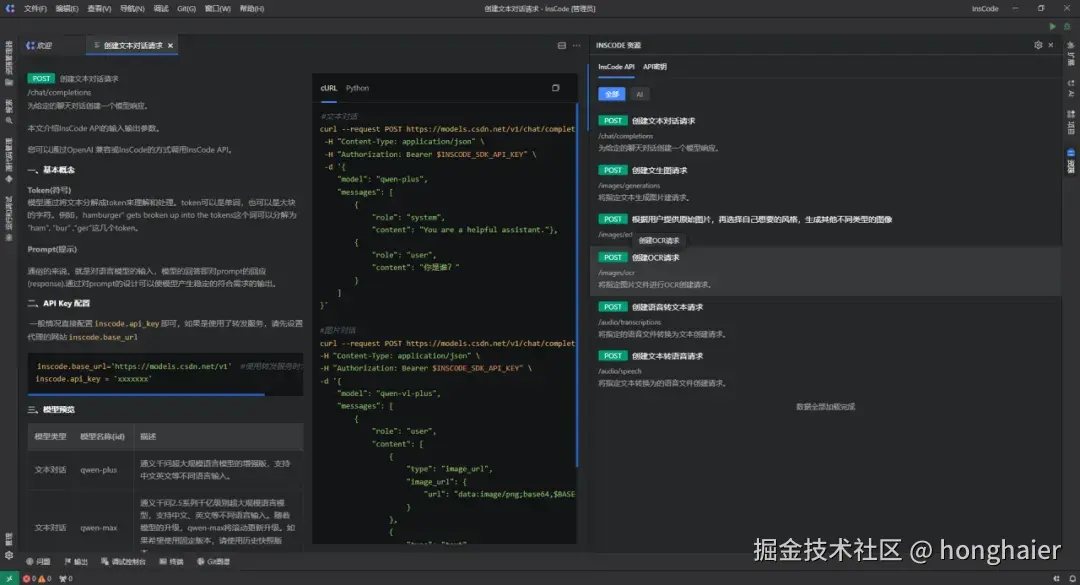Click the qwen-max cell in model table

point(98,528)
